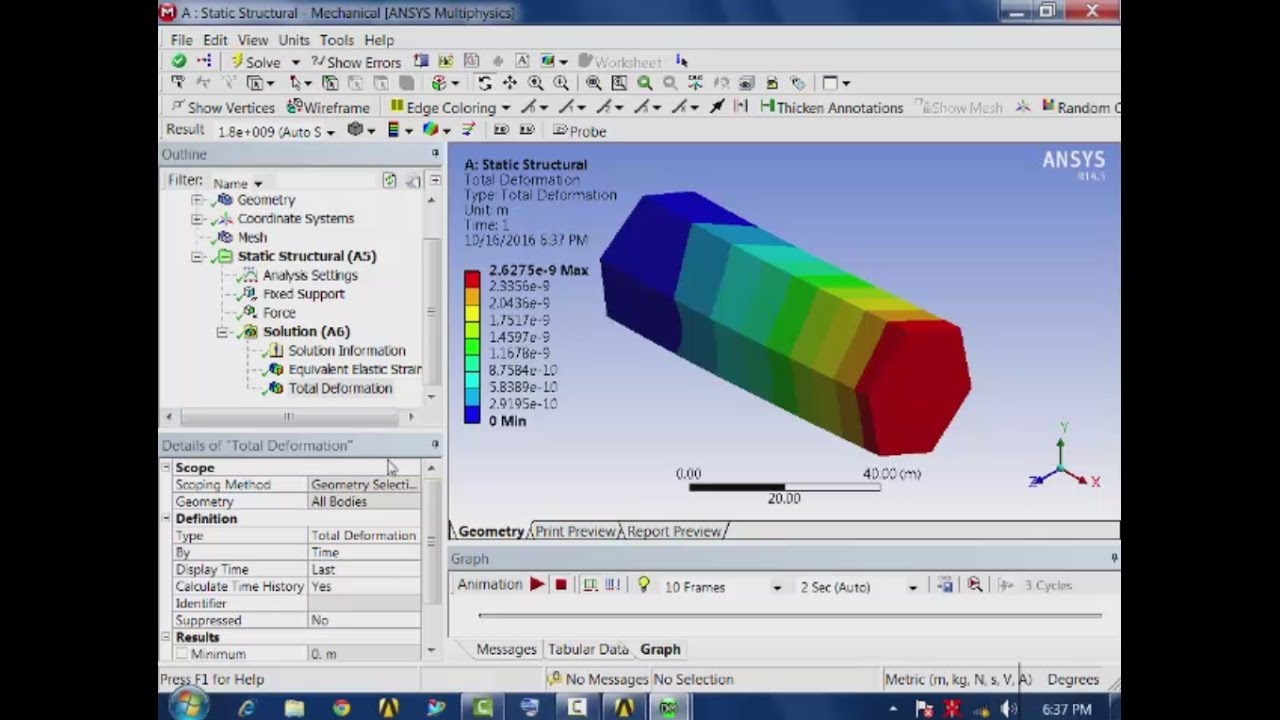The height and width of the screenshot is (720, 1280).
Task: Select Fixed Support in the outline
Action: [303, 295]
